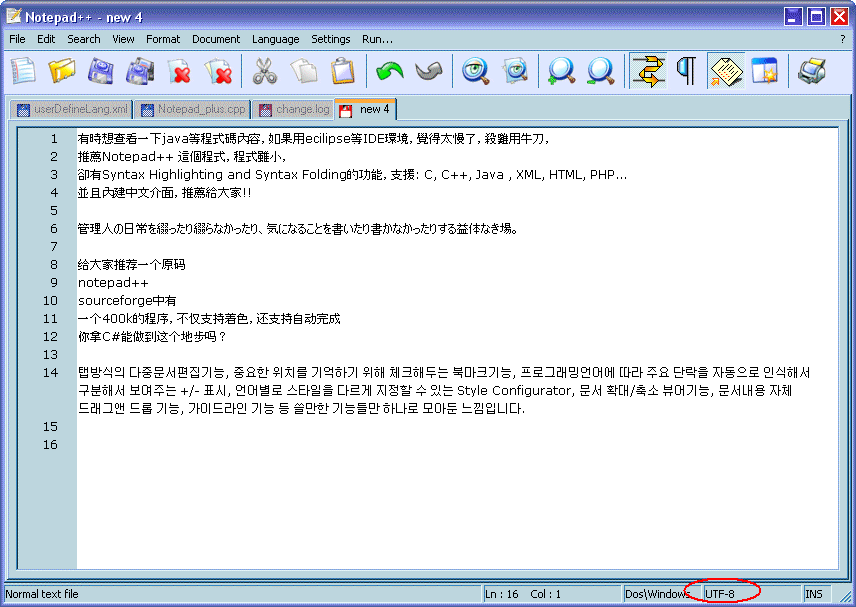Close all documents icon
856x607 pixels.
pyautogui.click(x=218, y=71)
